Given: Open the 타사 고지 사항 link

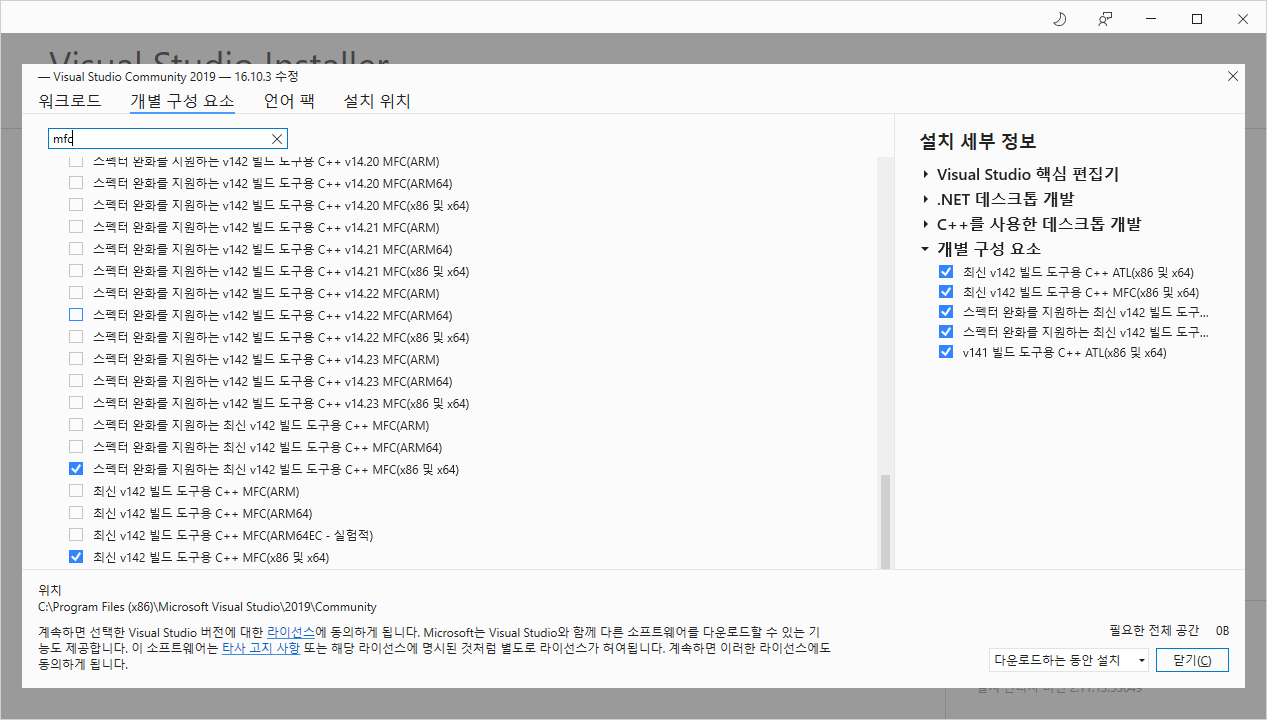Looking at the screenshot, I should pos(260,648).
